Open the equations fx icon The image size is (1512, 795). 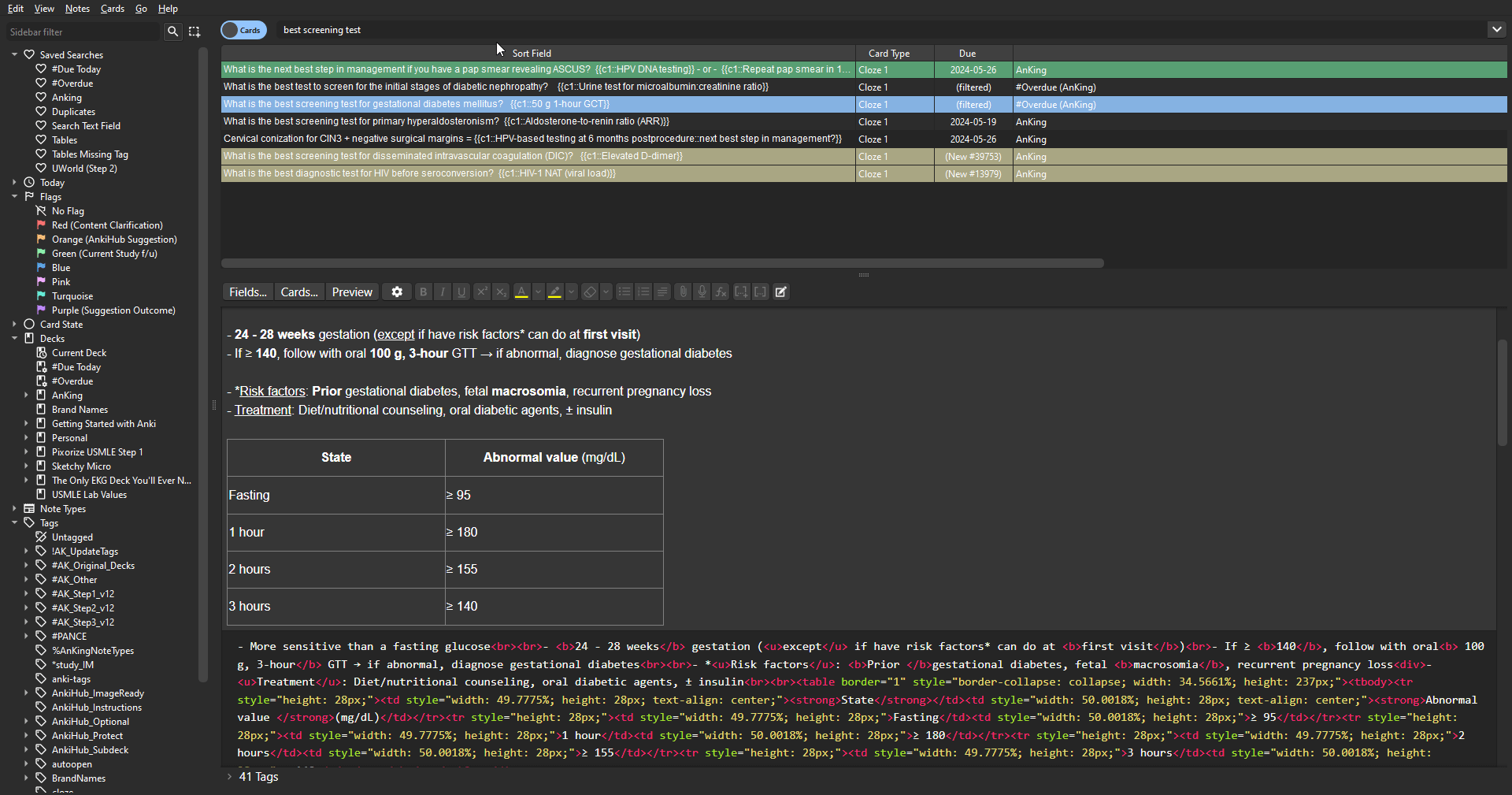721,292
